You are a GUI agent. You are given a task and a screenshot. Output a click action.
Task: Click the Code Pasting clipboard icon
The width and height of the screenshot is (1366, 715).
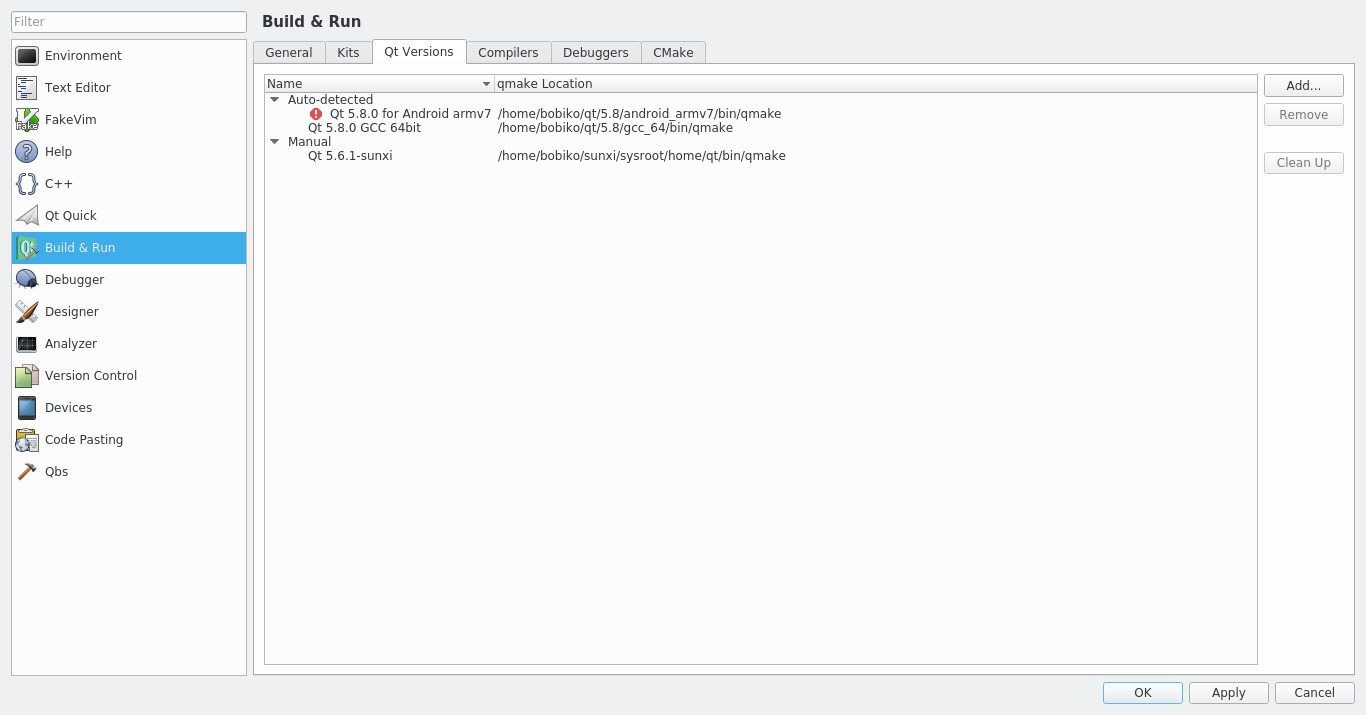(x=27, y=440)
